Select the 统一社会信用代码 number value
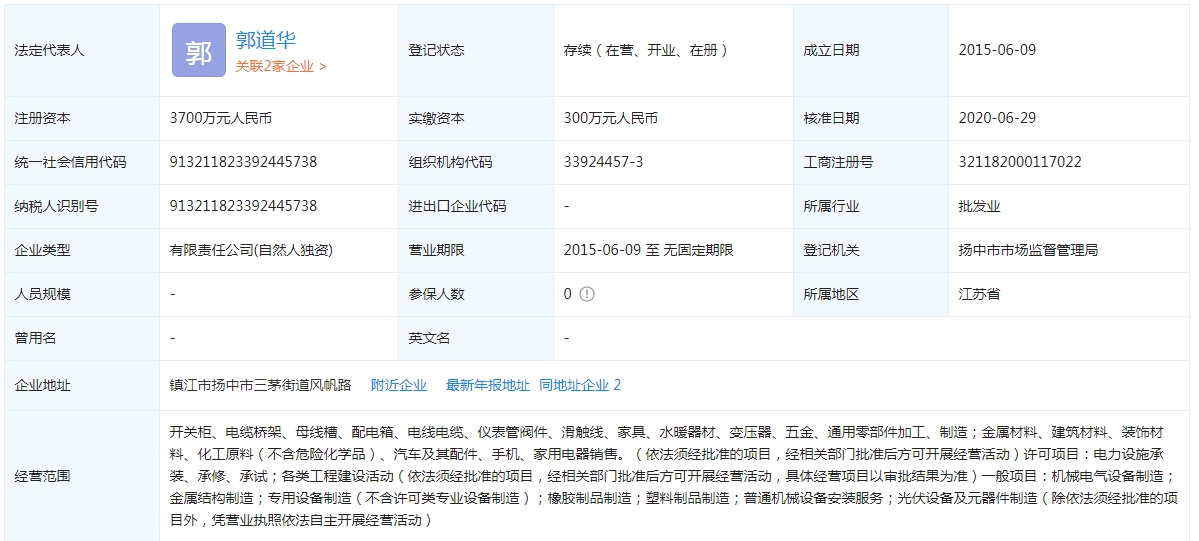 pyautogui.click(x=243, y=162)
